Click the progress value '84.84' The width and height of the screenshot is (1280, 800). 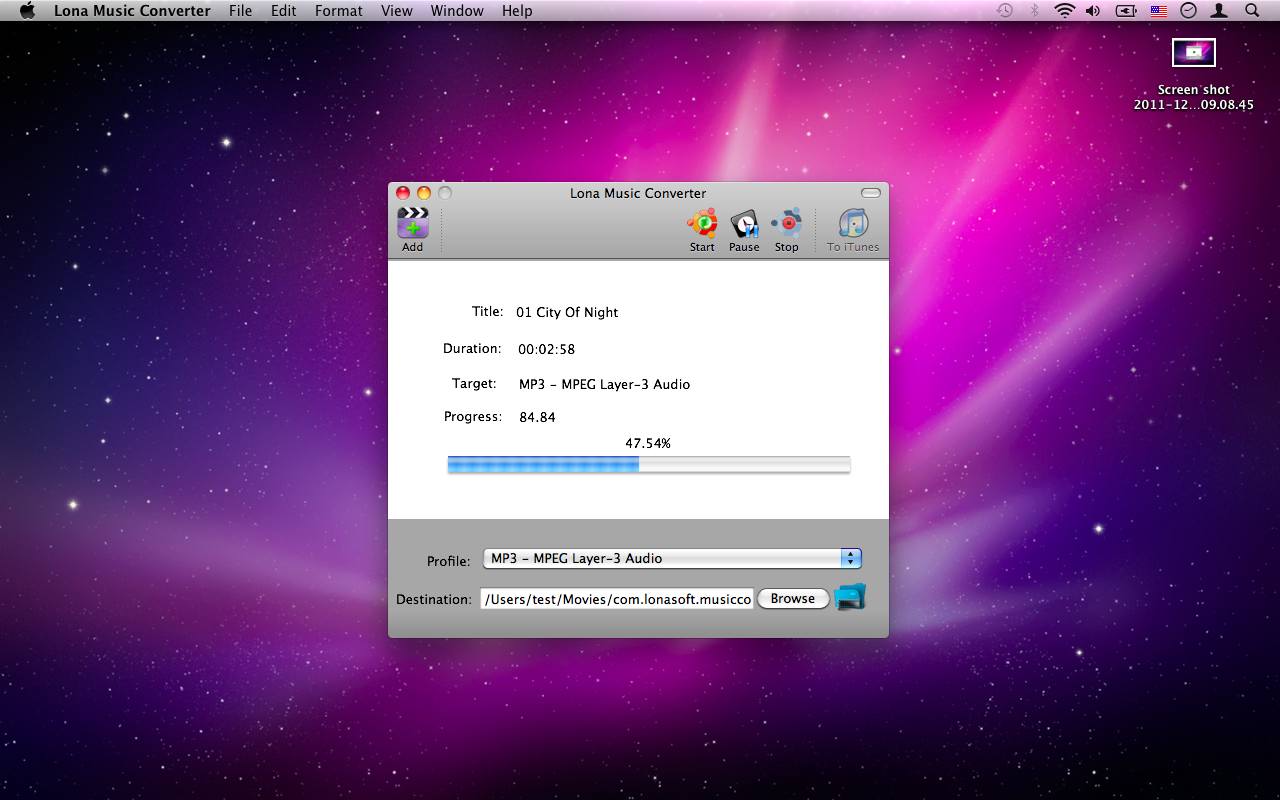537,417
